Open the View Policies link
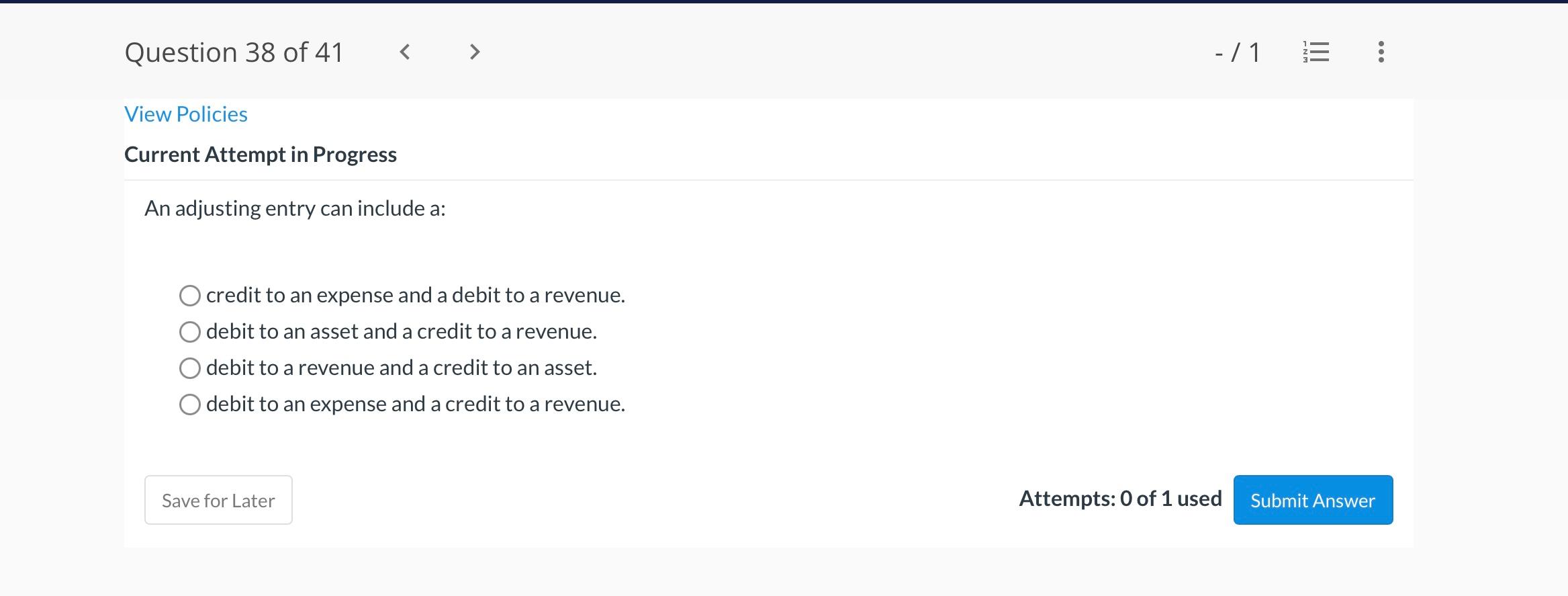The image size is (1568, 596). (185, 114)
